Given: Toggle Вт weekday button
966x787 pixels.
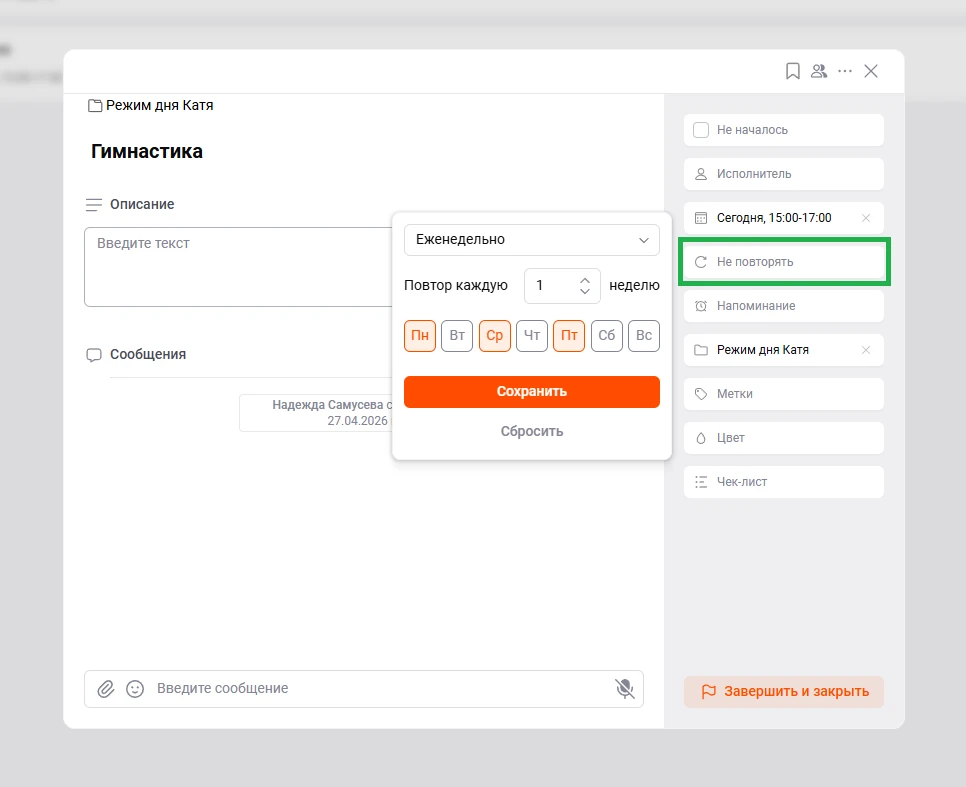Looking at the screenshot, I should click(457, 336).
